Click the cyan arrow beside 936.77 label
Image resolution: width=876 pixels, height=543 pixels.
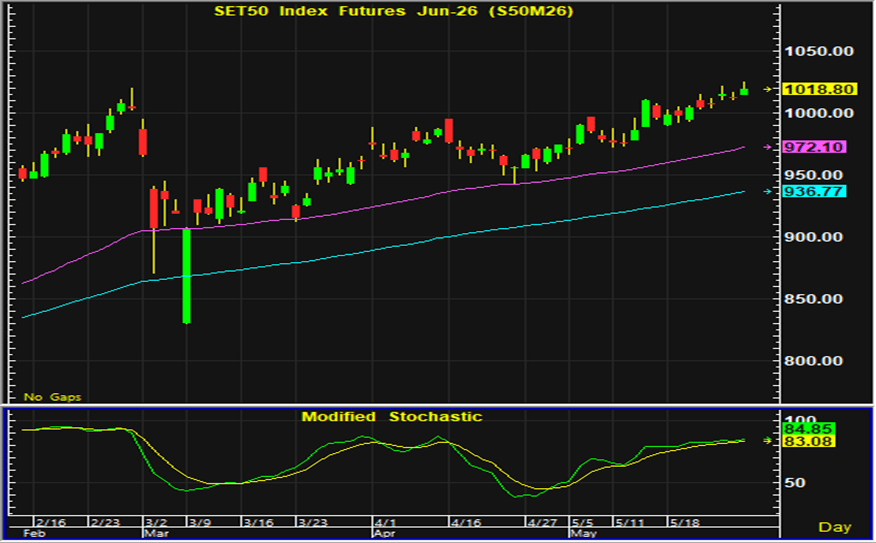tap(768, 192)
